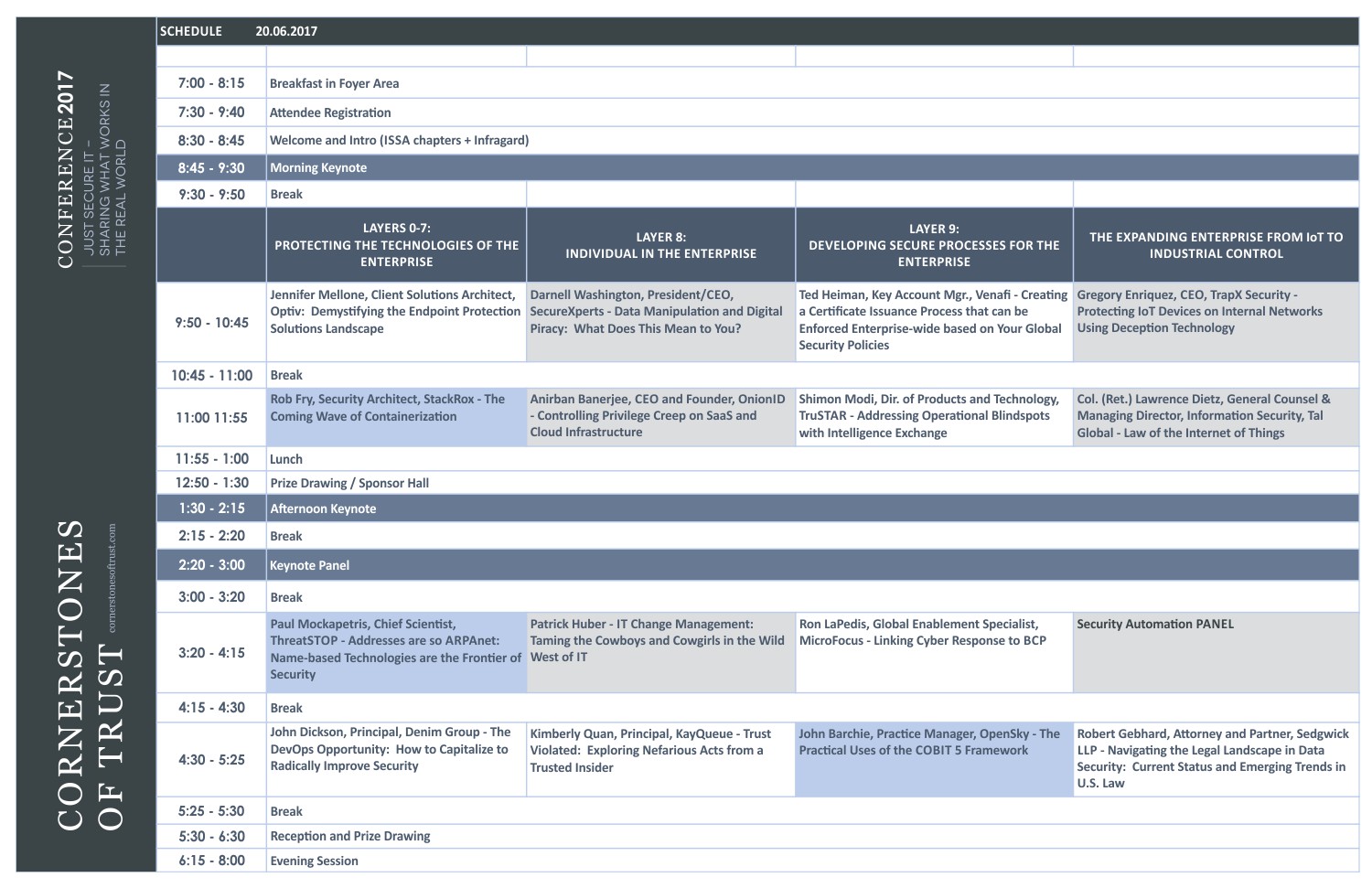Select the Reception and Prize Drawing entry
The width and height of the screenshot is (1372, 888).
click(x=350, y=836)
